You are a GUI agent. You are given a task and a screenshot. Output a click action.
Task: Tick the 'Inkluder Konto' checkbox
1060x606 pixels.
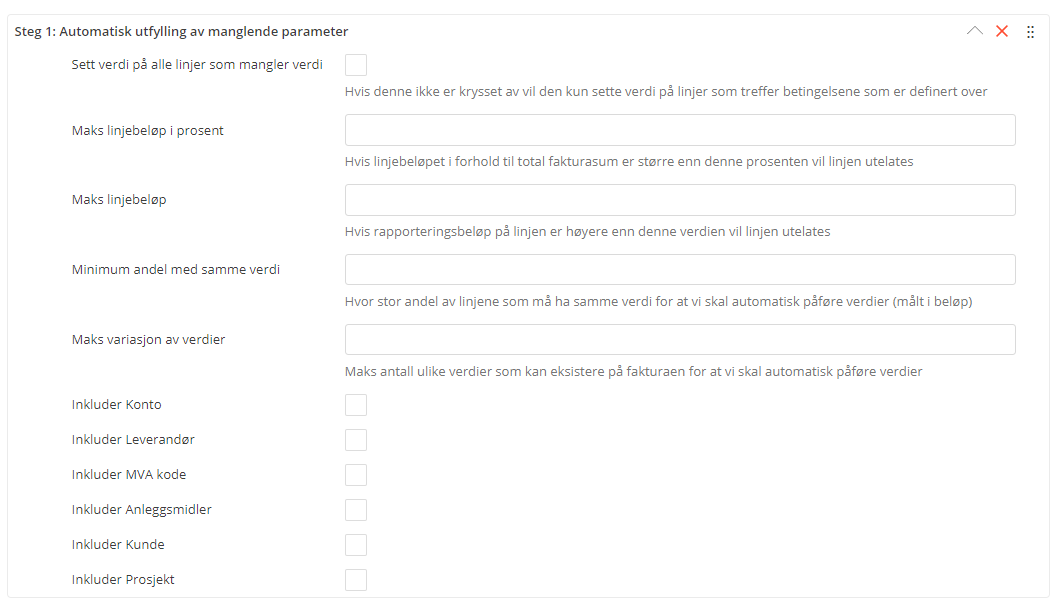[356, 405]
